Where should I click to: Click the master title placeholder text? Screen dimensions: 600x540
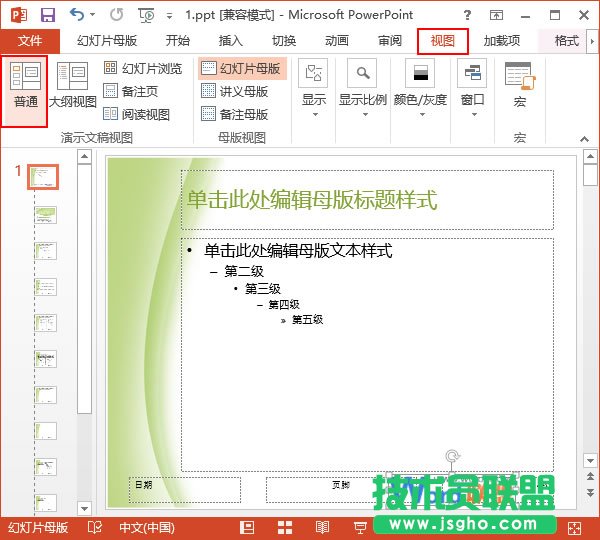[x=311, y=200]
